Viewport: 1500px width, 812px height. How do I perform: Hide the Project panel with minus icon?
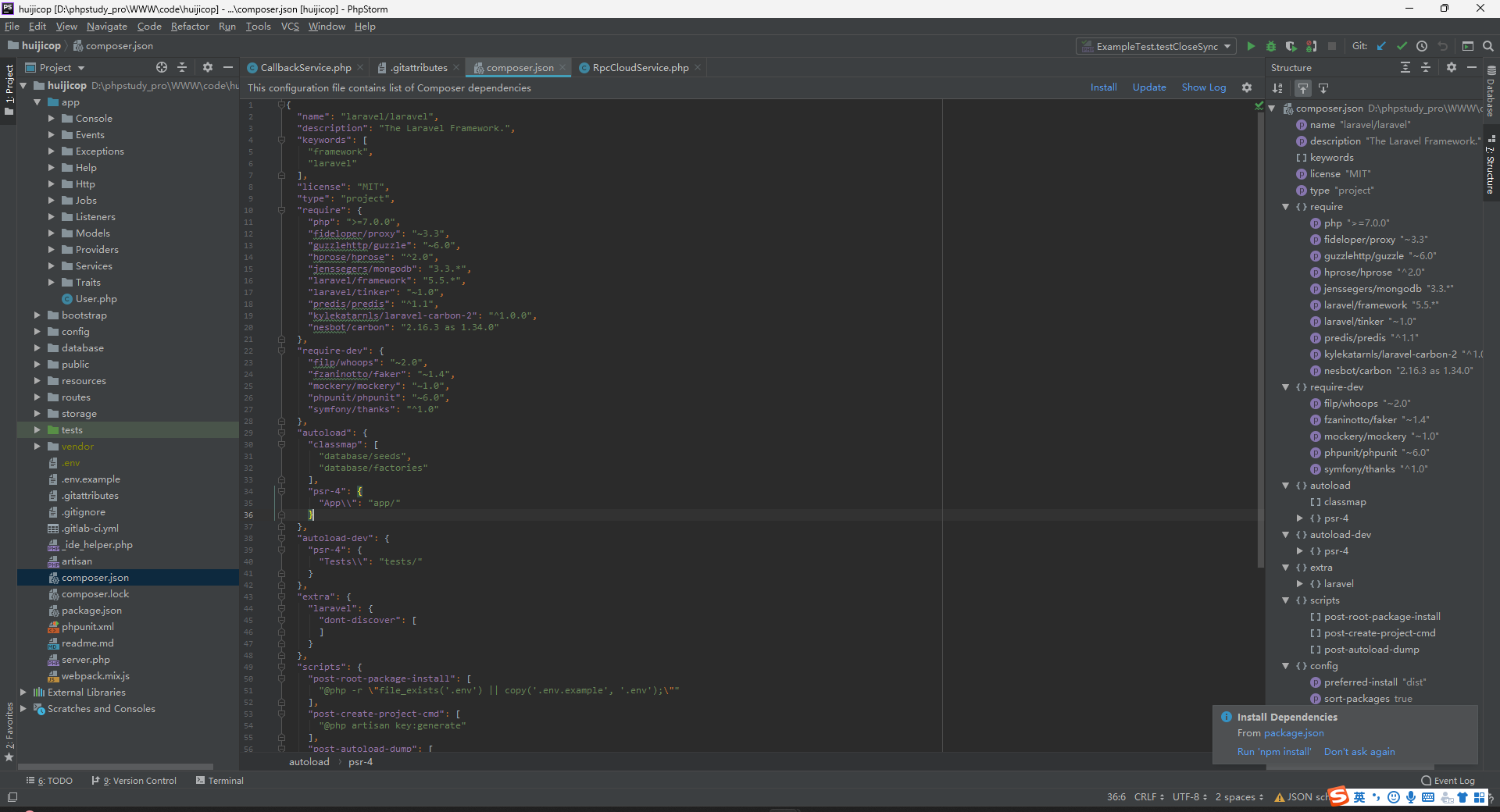(x=228, y=67)
